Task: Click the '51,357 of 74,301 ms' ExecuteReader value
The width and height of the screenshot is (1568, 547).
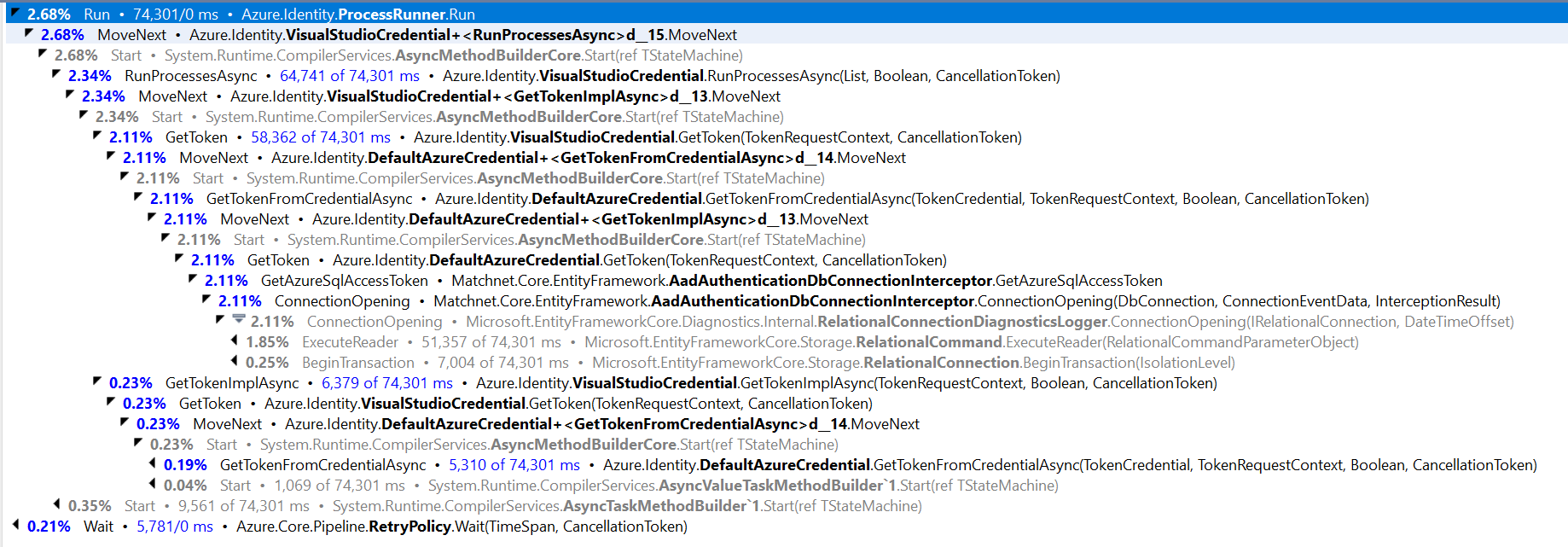Action: point(491,342)
